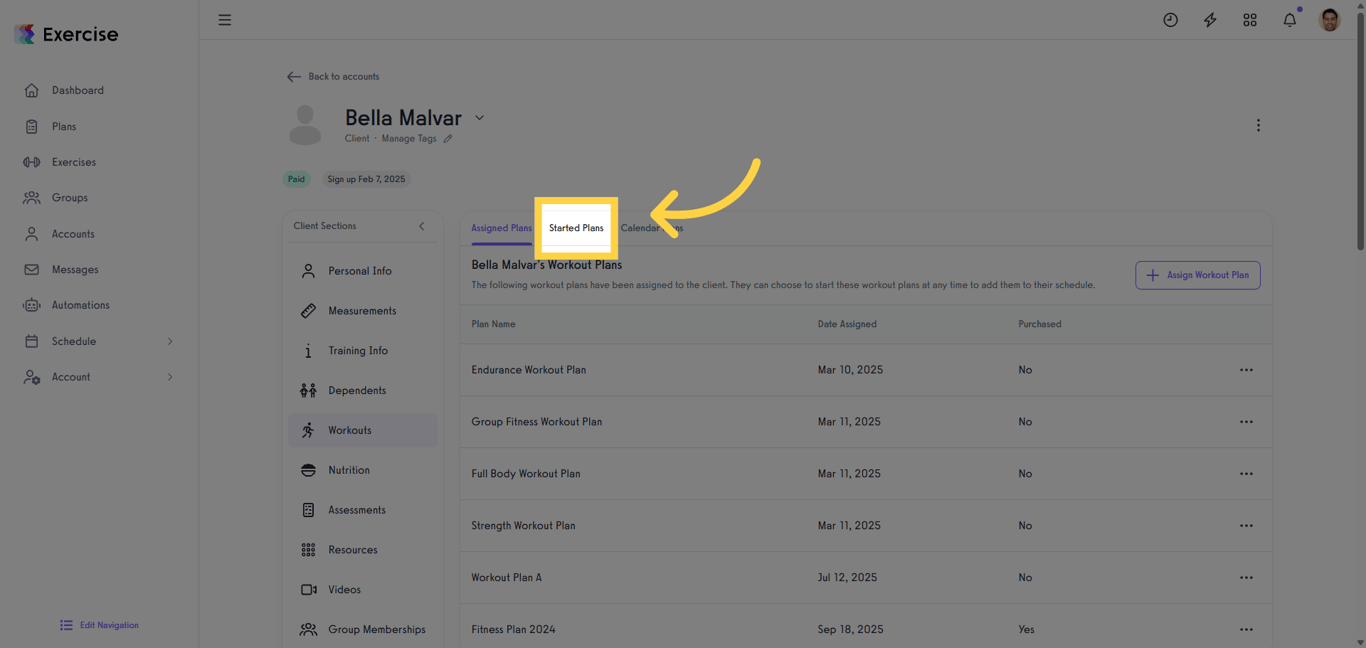Viewport: 1366px width, 648px height.
Task: Open the notifications bell
Action: 1290,20
